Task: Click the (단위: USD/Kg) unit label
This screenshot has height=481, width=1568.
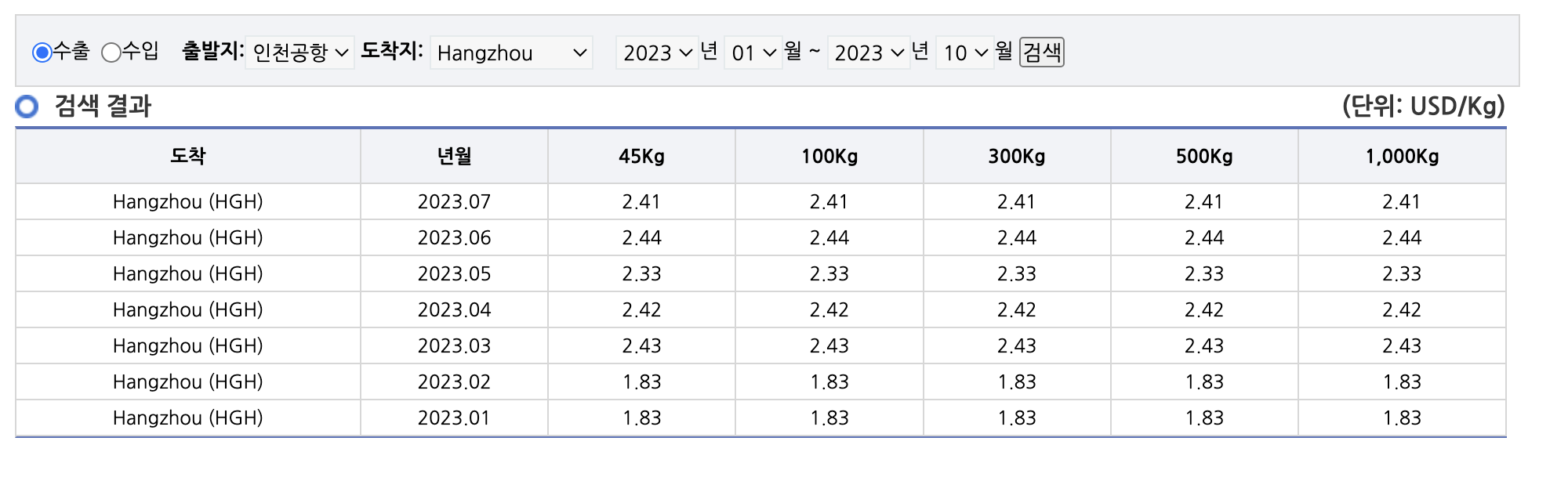Action: click(1424, 106)
